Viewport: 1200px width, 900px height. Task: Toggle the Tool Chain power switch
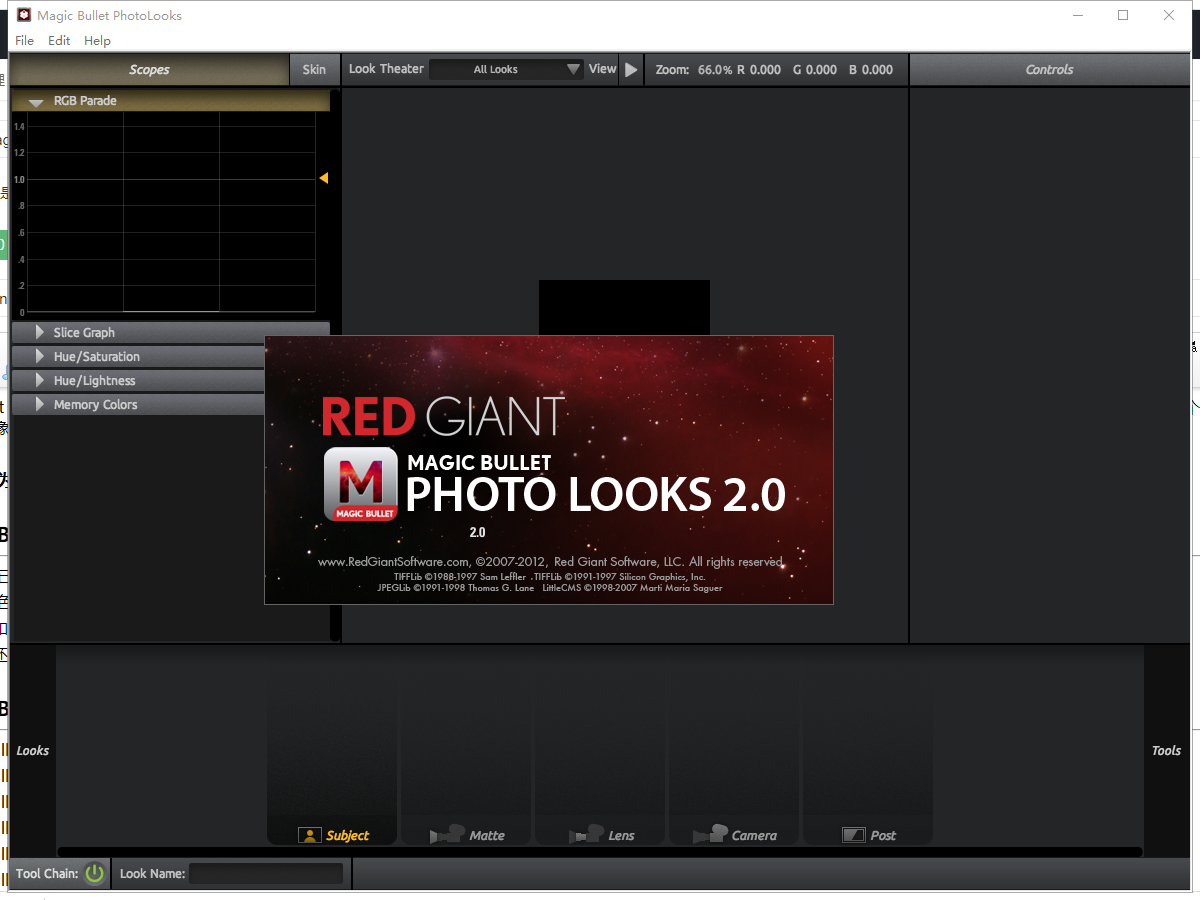click(94, 873)
